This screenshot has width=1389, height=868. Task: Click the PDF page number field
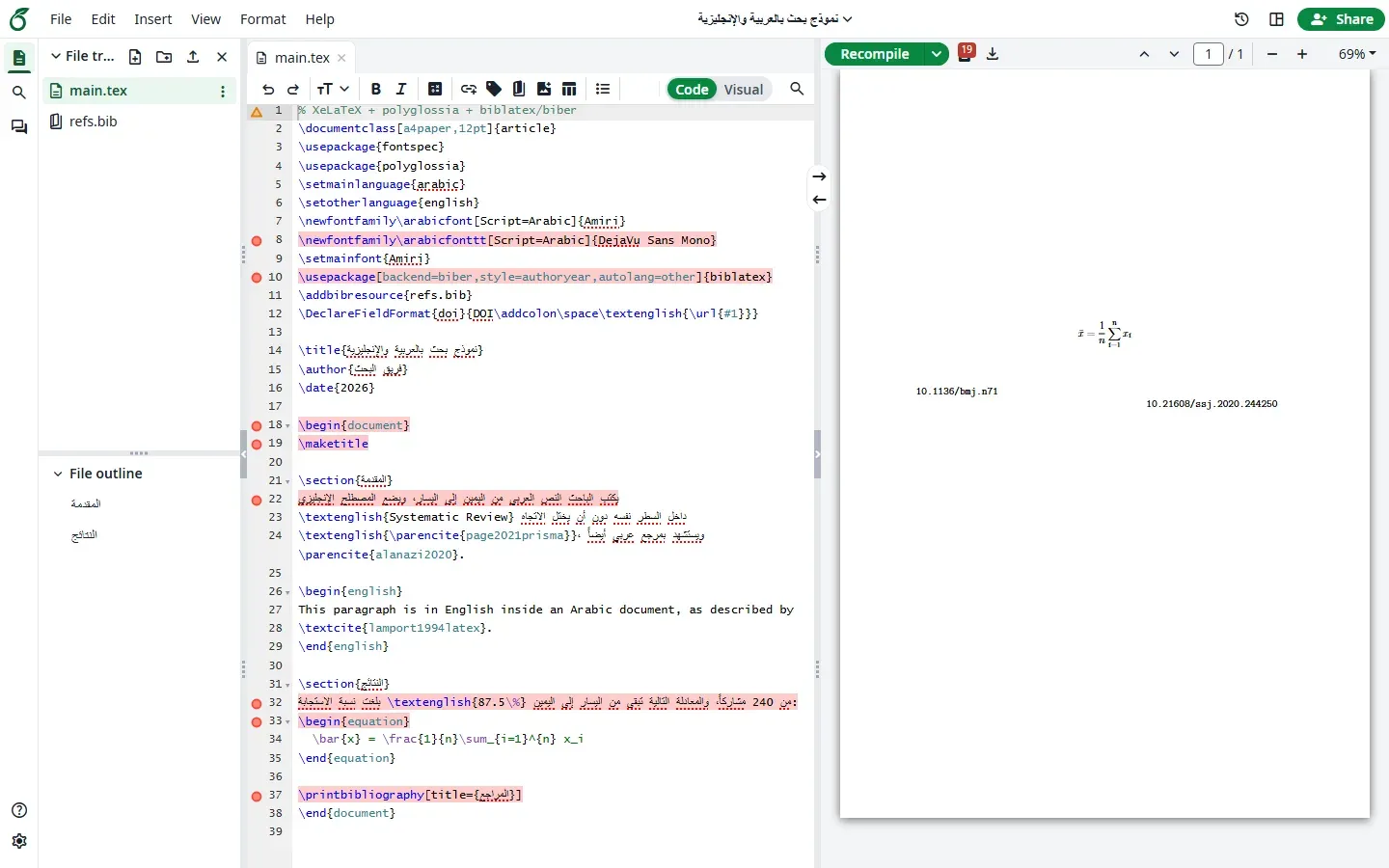[x=1209, y=54]
